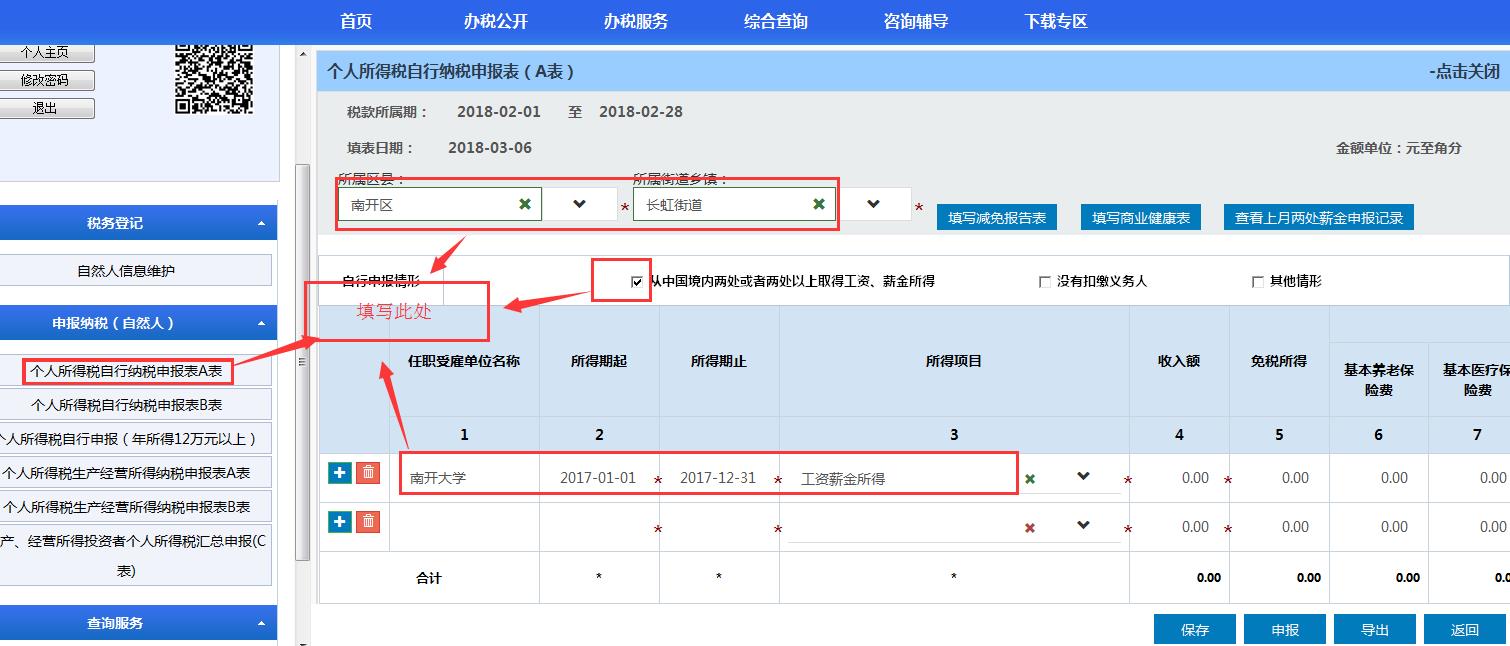1510x646 pixels.
Task: Check the 没有扣缴义务人 checkbox
Action: (x=1045, y=282)
